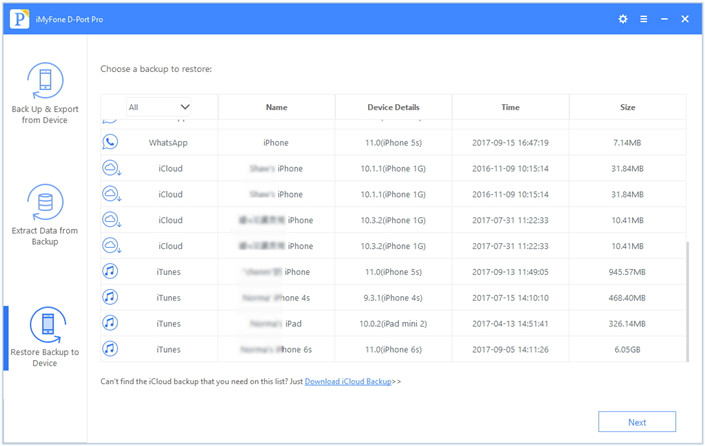Select the WhatsApp backup row label
The image size is (705, 446).
click(168, 143)
